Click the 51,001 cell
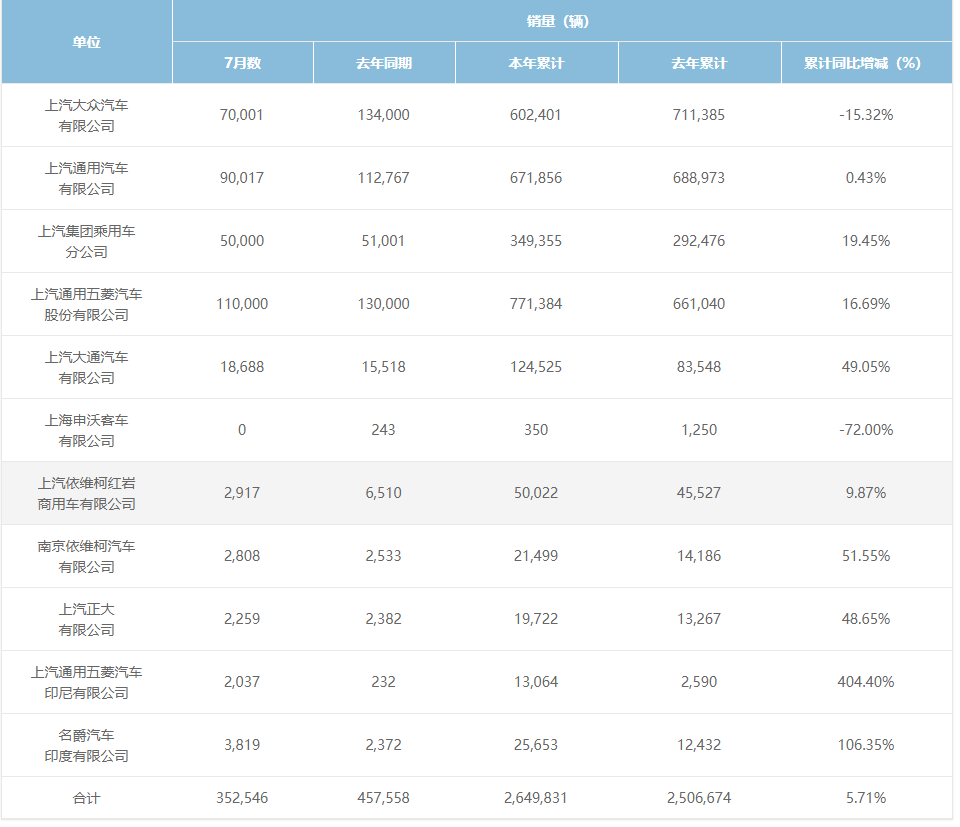 click(x=383, y=241)
